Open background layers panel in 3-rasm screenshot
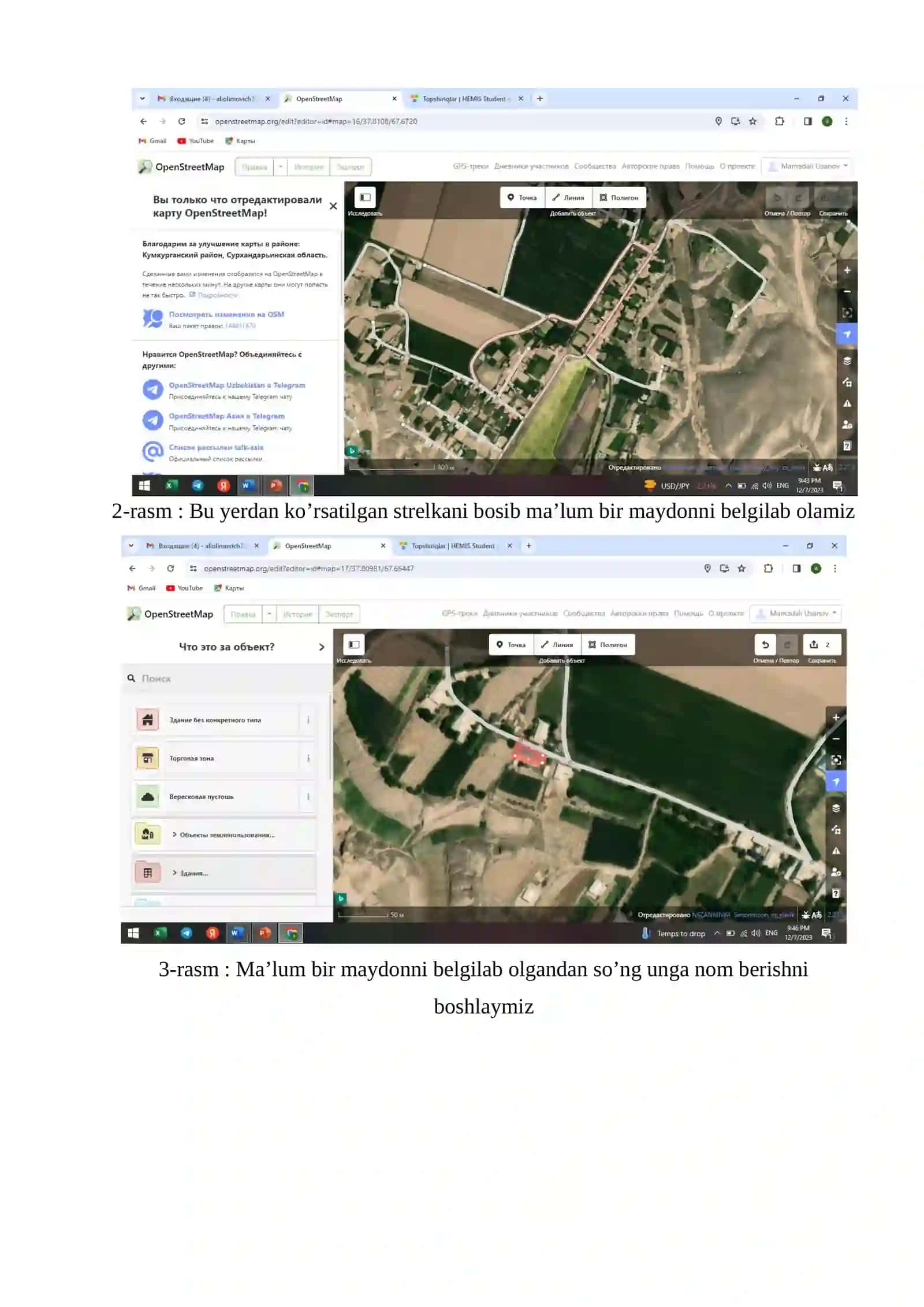 (x=836, y=808)
